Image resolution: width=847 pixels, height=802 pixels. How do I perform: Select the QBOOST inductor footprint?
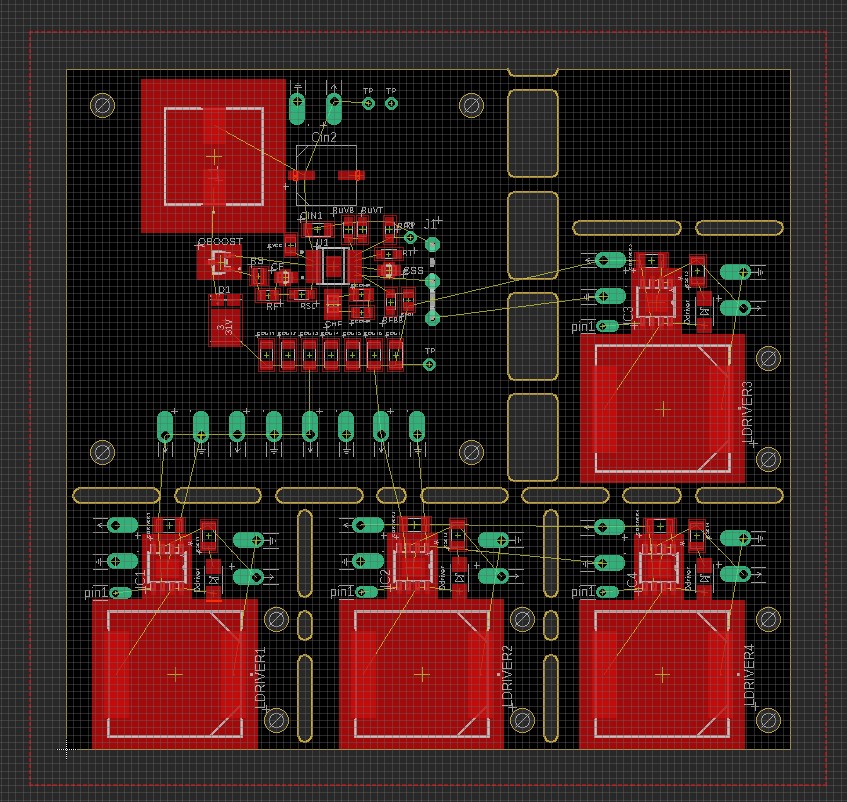[x=221, y=262]
